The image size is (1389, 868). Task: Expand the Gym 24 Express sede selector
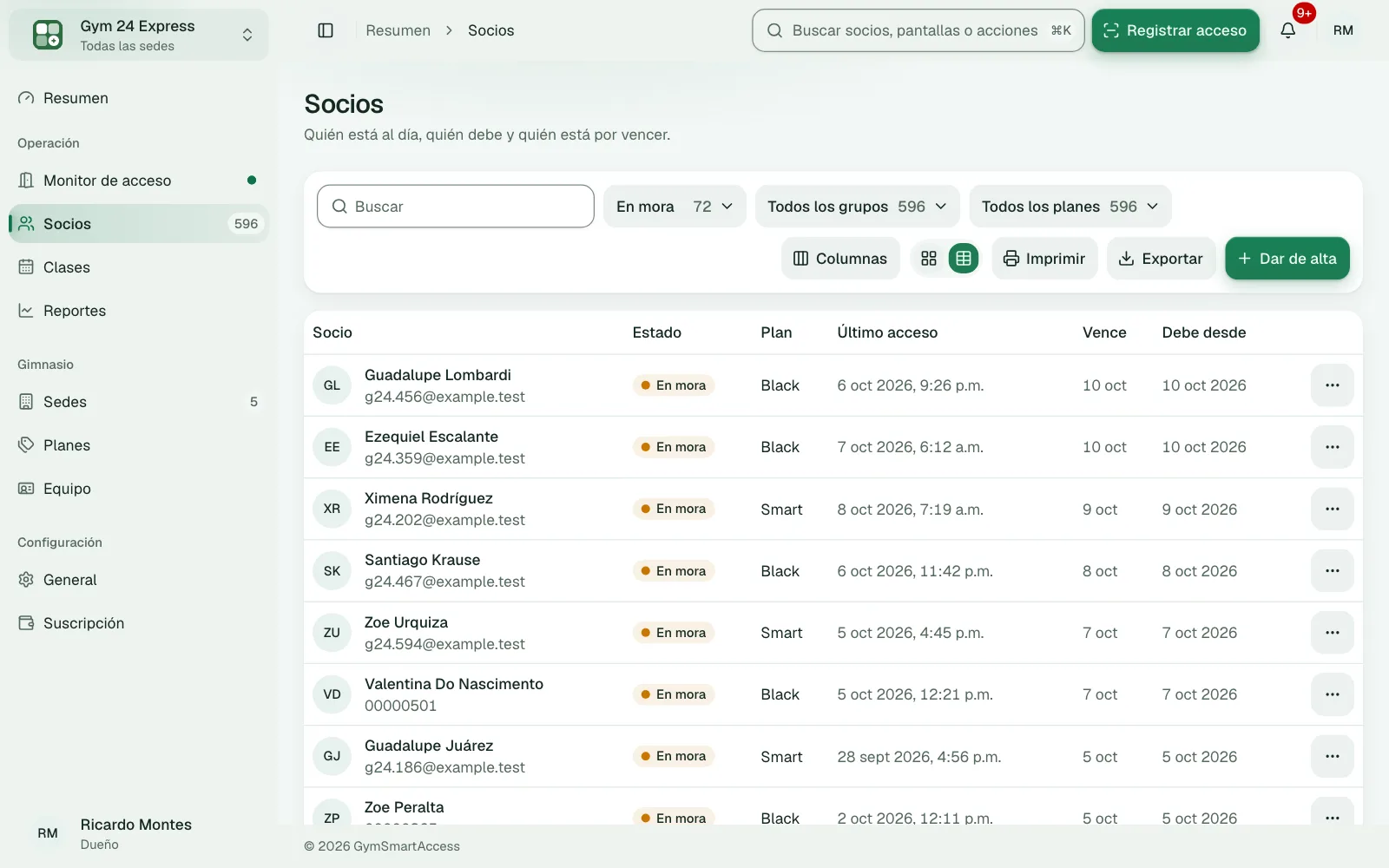(x=139, y=35)
